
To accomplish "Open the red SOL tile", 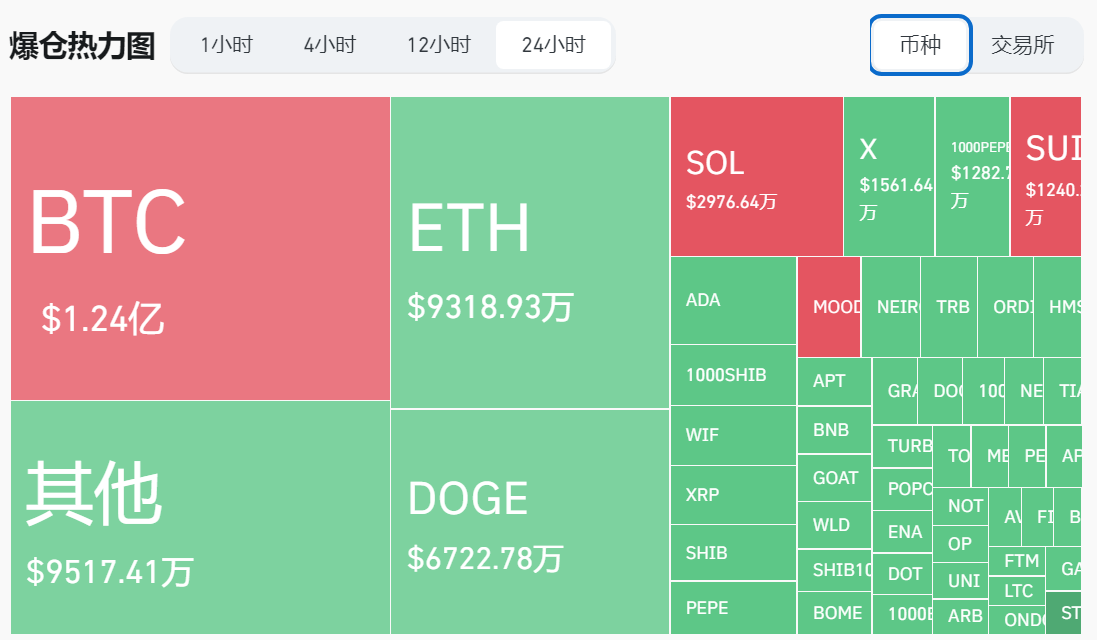I will pos(756,176).
